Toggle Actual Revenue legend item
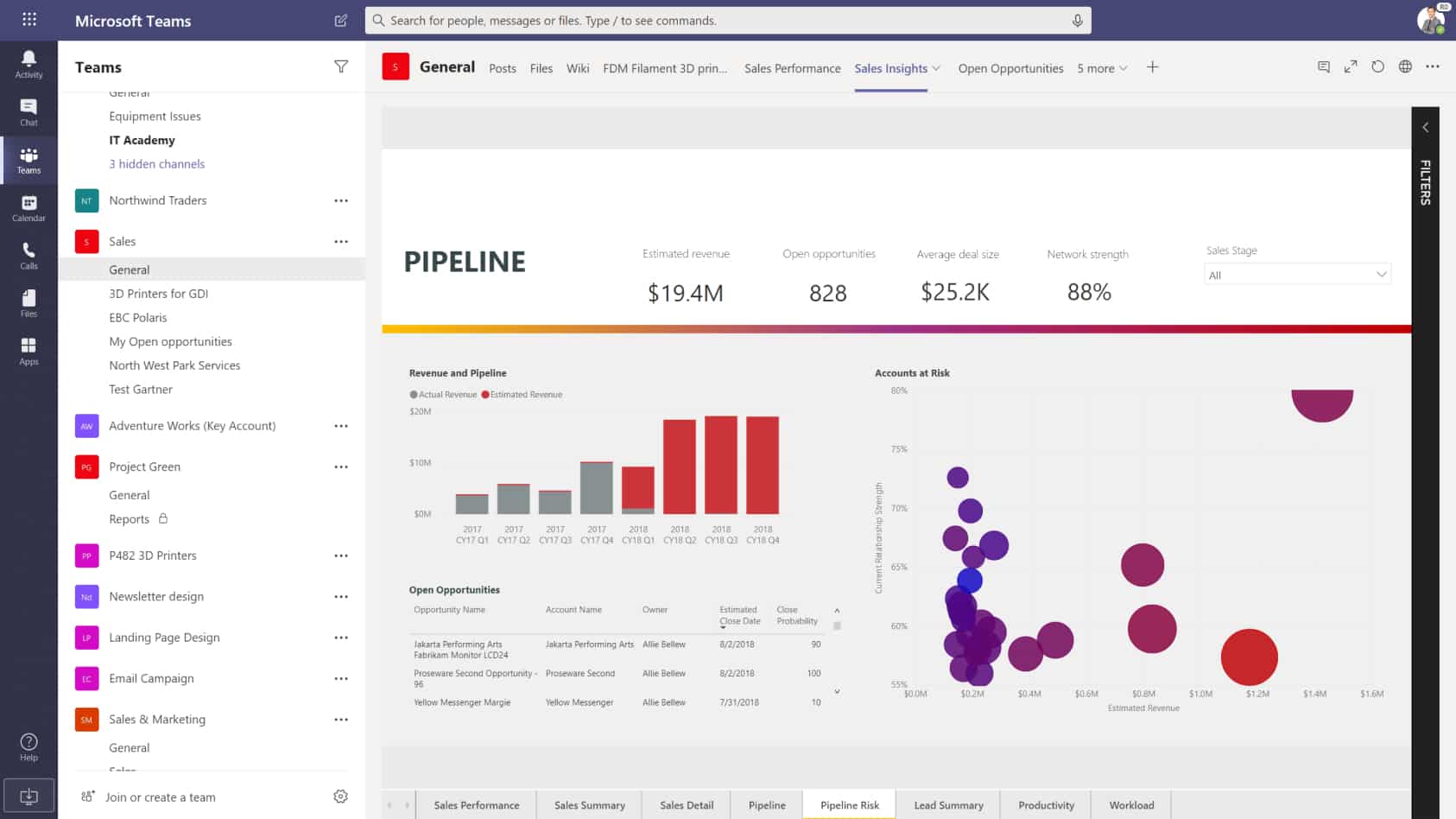 (443, 395)
